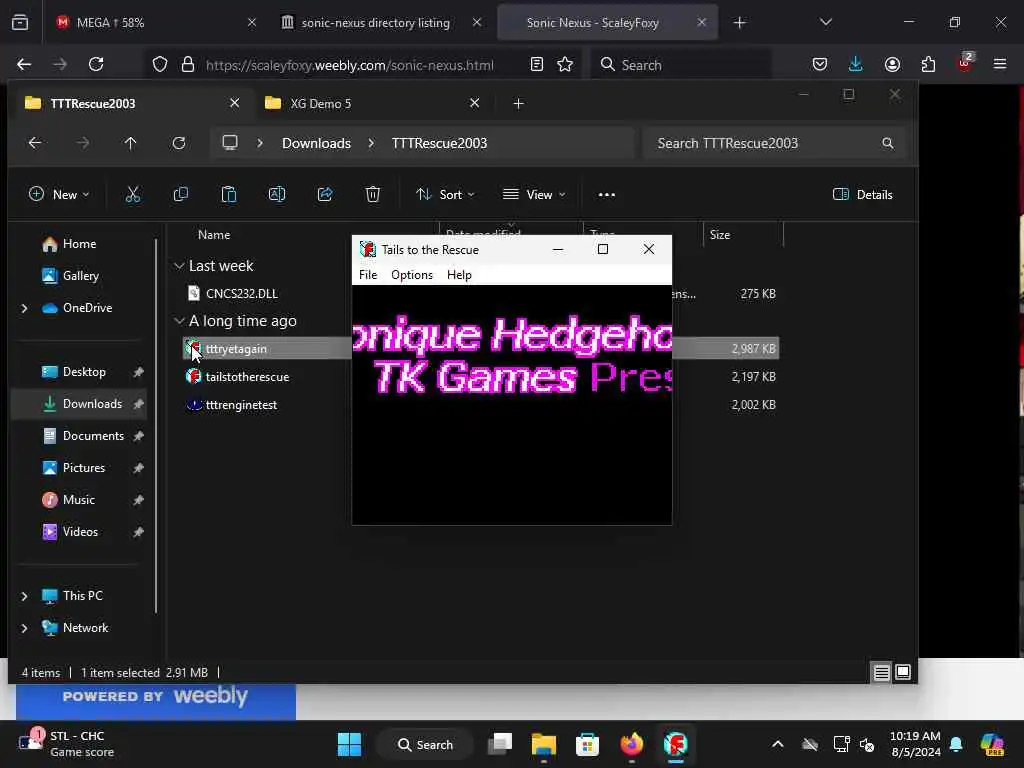The width and height of the screenshot is (1024, 768).
Task: Open Firefox account icon
Action: [892, 64]
